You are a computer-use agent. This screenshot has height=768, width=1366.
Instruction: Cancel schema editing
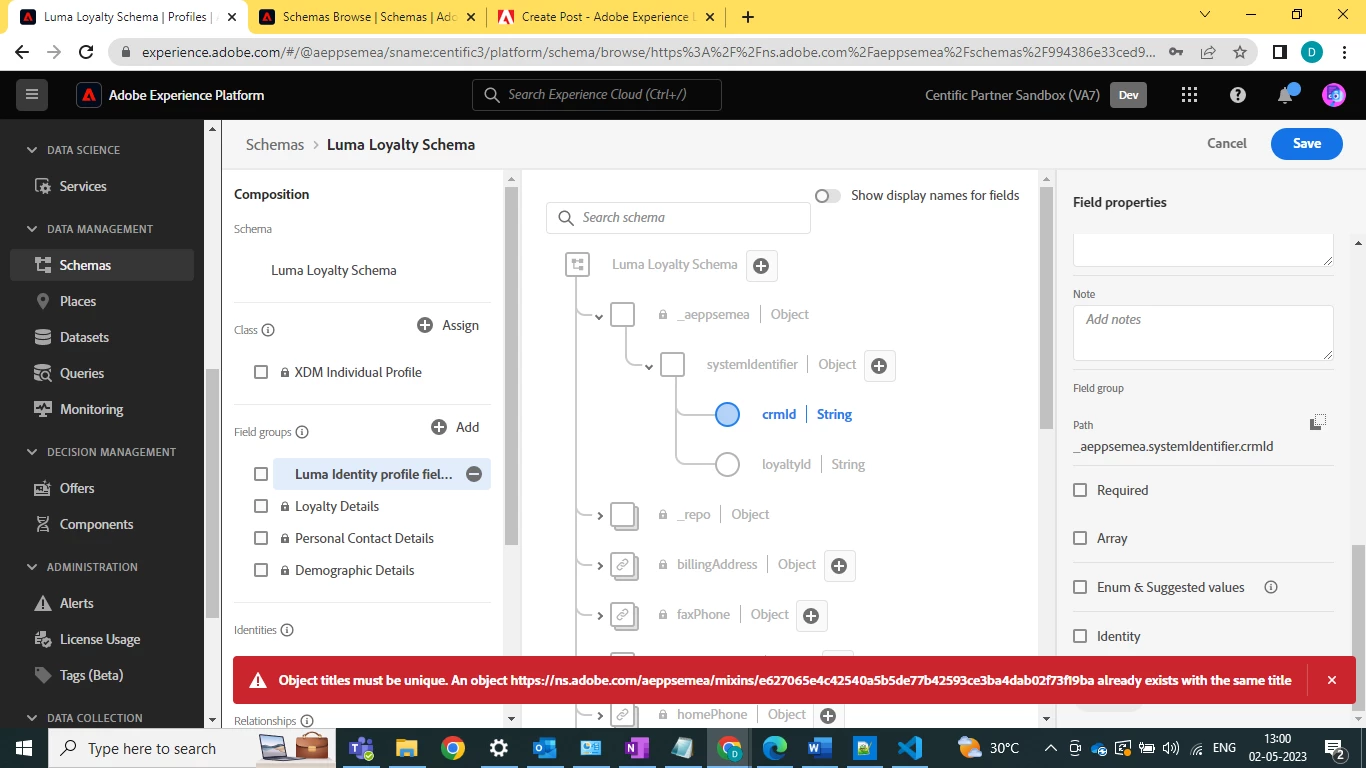1227,144
